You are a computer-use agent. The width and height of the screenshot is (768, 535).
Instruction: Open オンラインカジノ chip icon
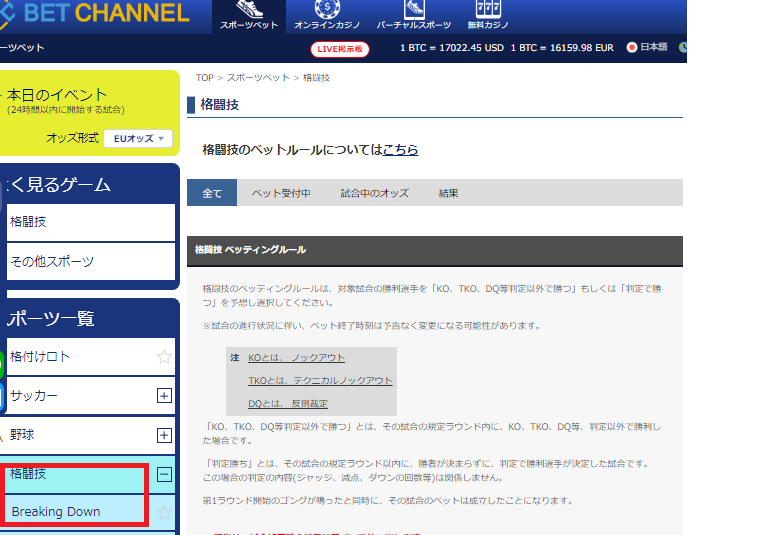click(327, 16)
